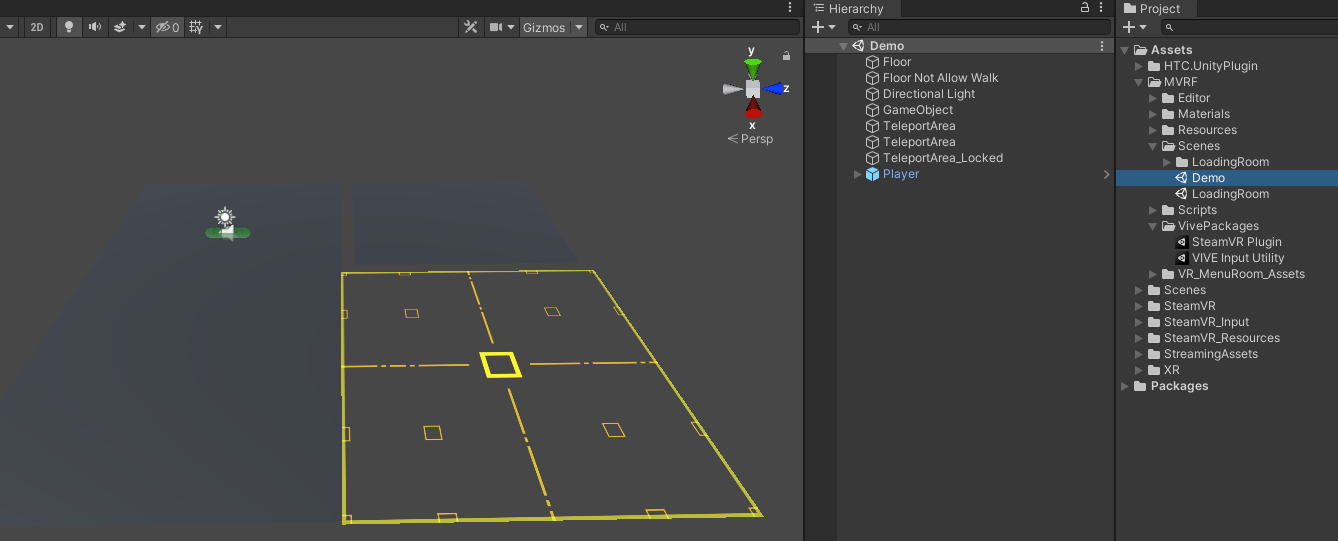Screen dimensions: 1338x541
Task: Select Directional Light sun gizmo in scene
Action: click(x=225, y=217)
